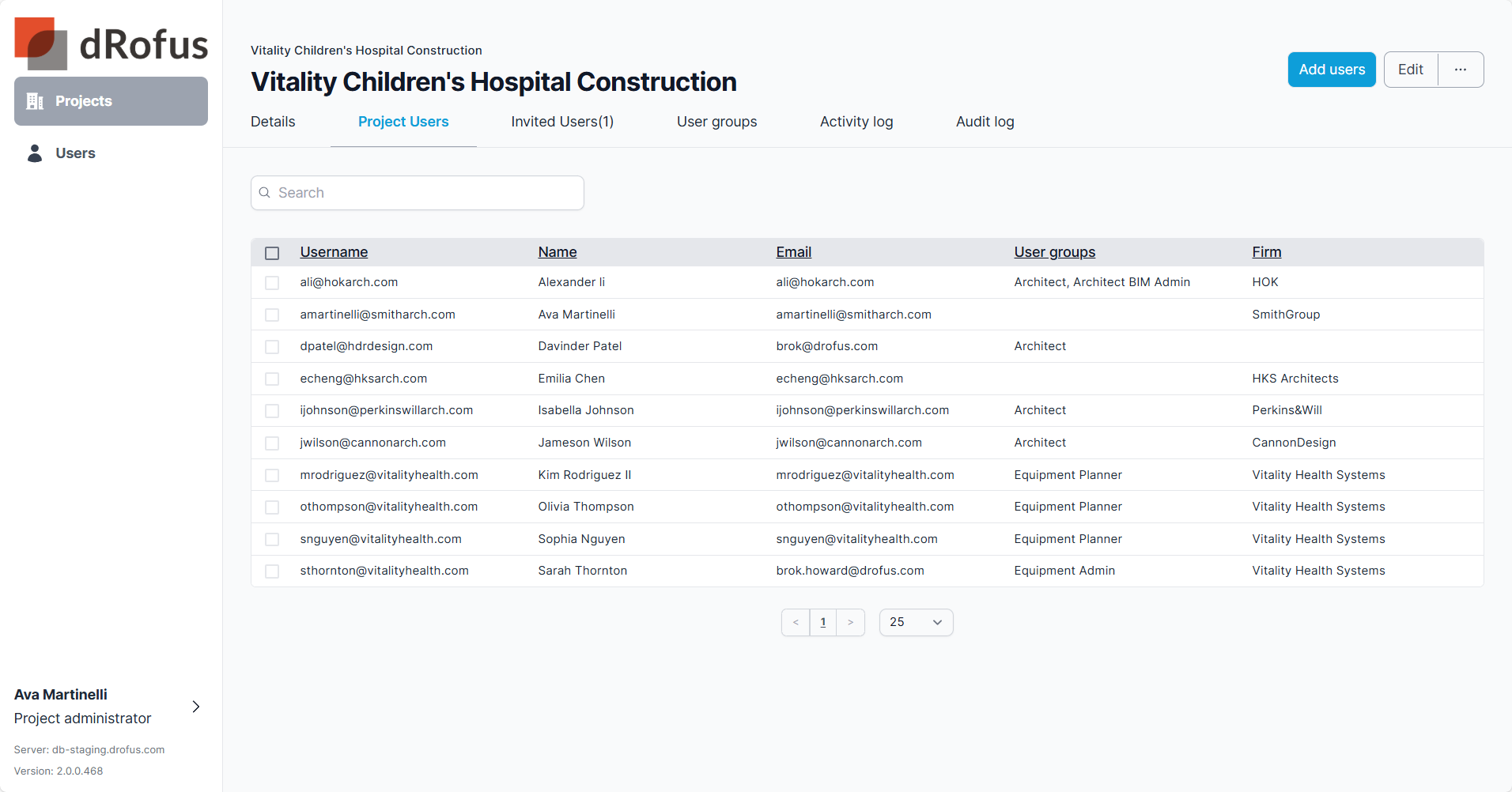The image size is (1512, 792).
Task: Tick checkbox for jwilson@cannonarch.com
Action: coord(272,443)
